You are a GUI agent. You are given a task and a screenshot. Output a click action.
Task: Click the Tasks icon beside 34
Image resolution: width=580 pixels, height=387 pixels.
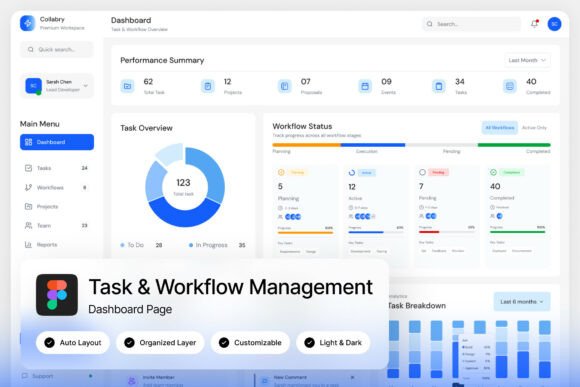[x=439, y=86]
